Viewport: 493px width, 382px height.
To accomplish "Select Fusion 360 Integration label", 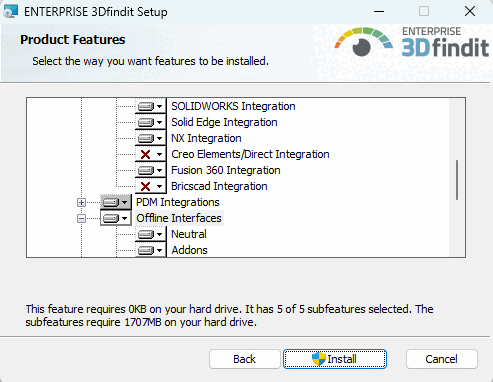I will click(226, 170).
